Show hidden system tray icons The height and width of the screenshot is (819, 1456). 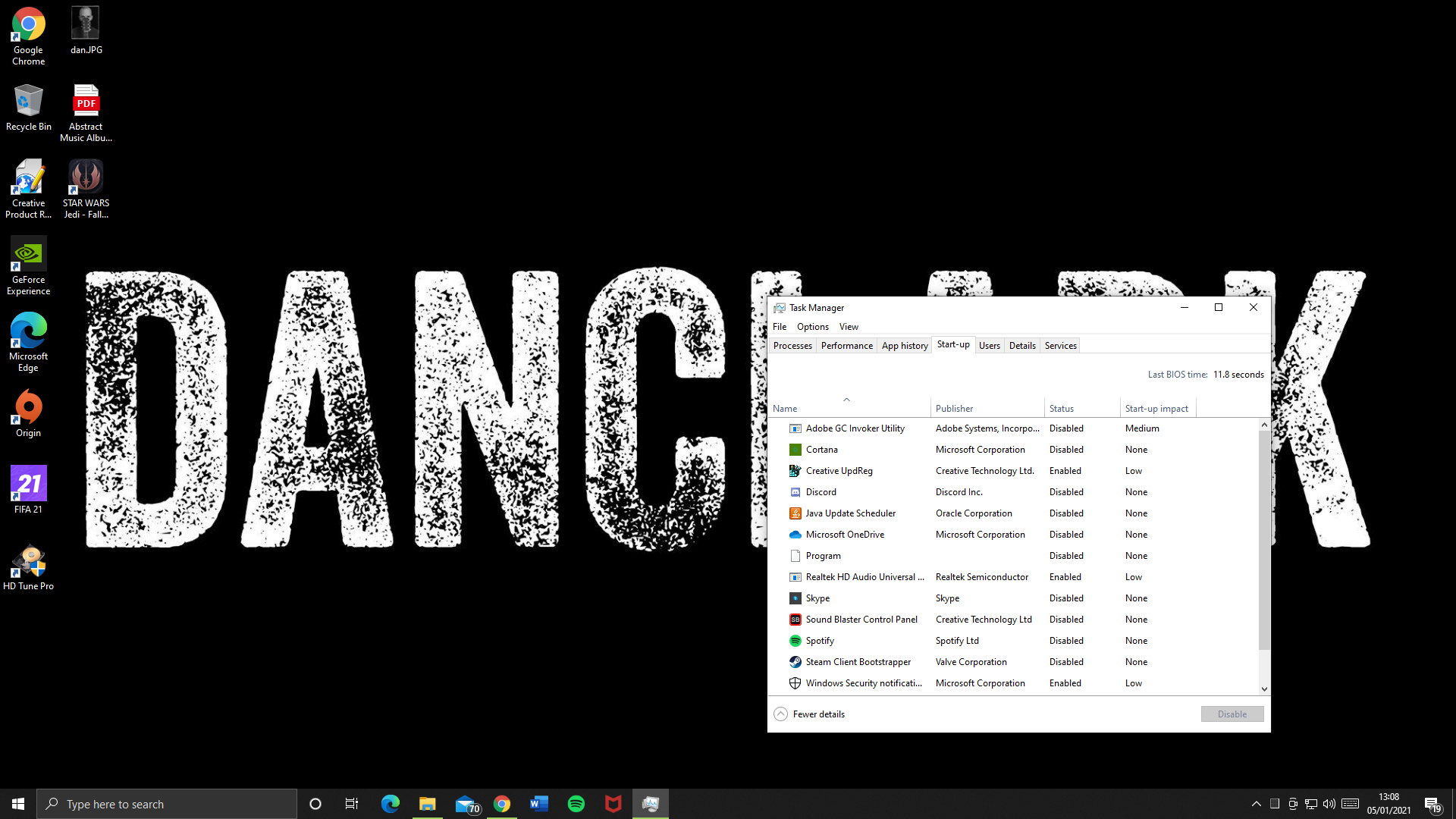[x=1257, y=804]
